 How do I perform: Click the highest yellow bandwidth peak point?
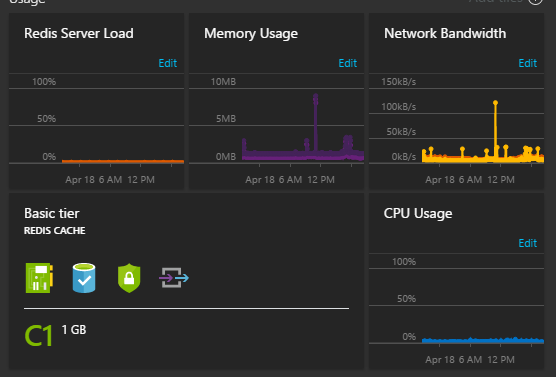495,103
